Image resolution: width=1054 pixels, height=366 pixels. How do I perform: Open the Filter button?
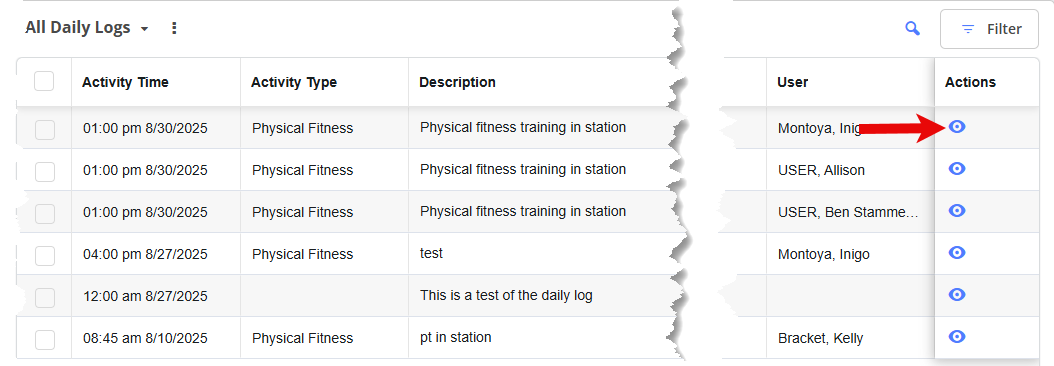[989, 29]
